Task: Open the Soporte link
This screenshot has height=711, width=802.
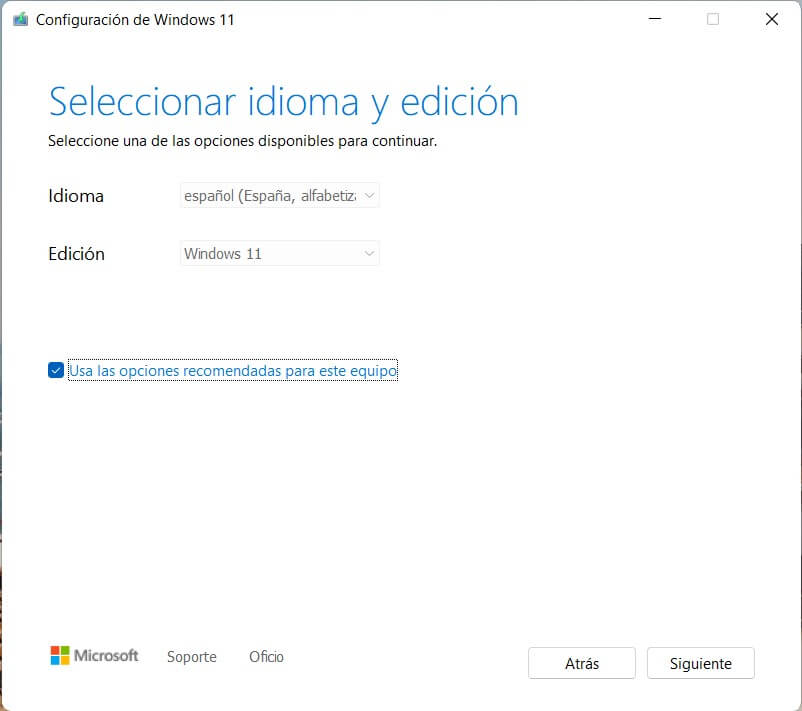Action: pos(192,656)
